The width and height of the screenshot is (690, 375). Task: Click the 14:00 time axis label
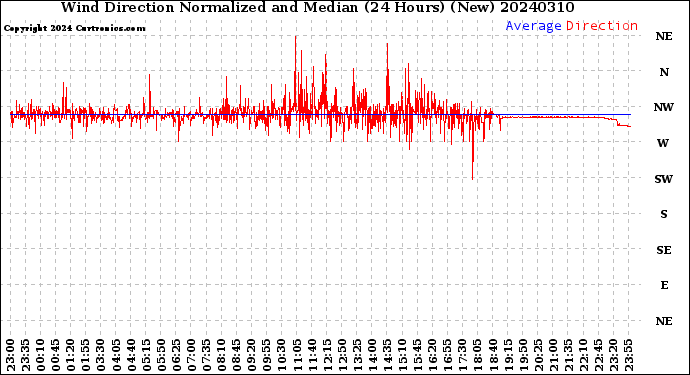[x=372, y=356]
